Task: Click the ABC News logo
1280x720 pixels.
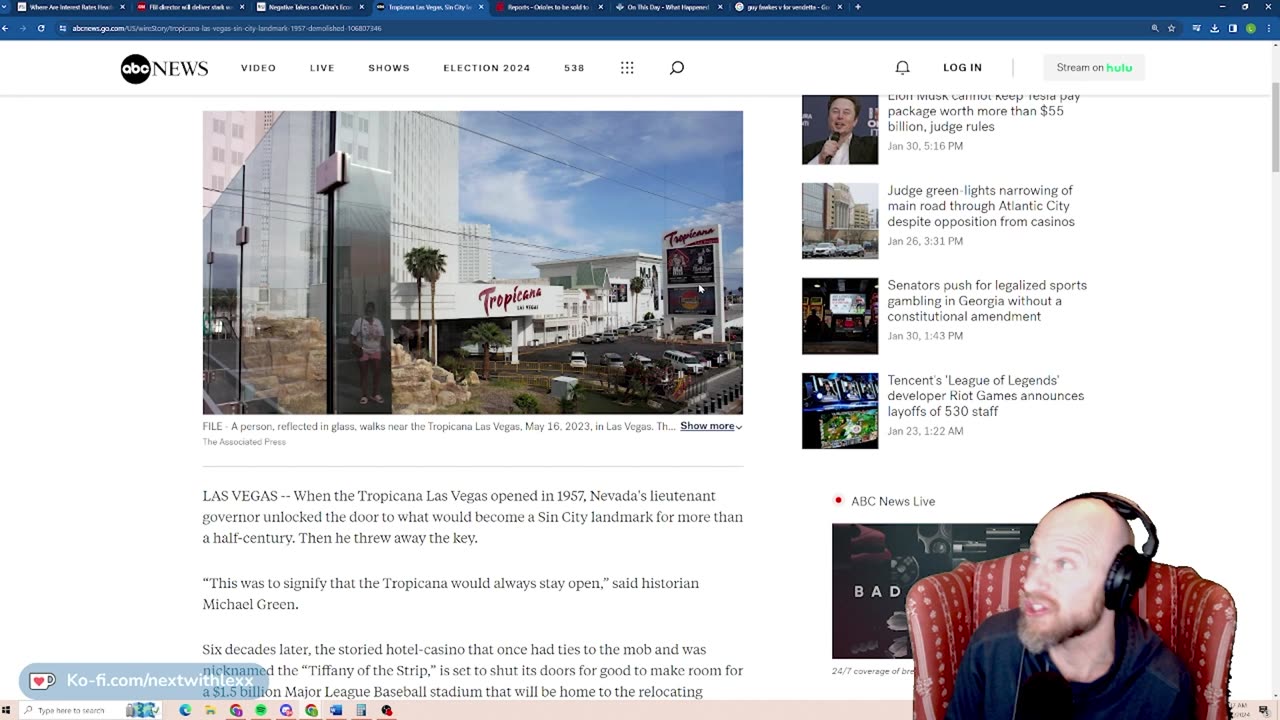Action: pos(164,68)
